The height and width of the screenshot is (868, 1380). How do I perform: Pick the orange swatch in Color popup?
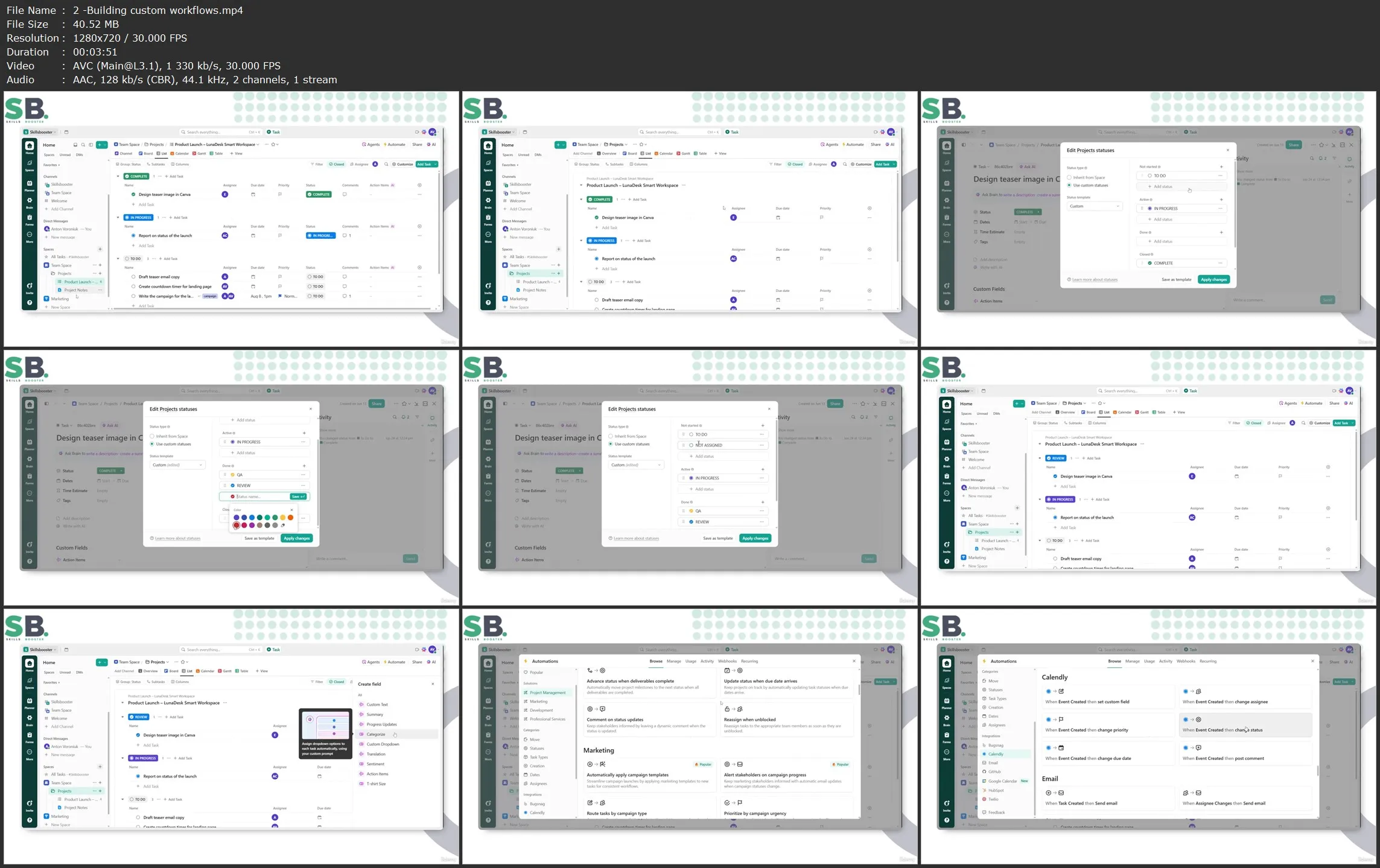[x=290, y=518]
